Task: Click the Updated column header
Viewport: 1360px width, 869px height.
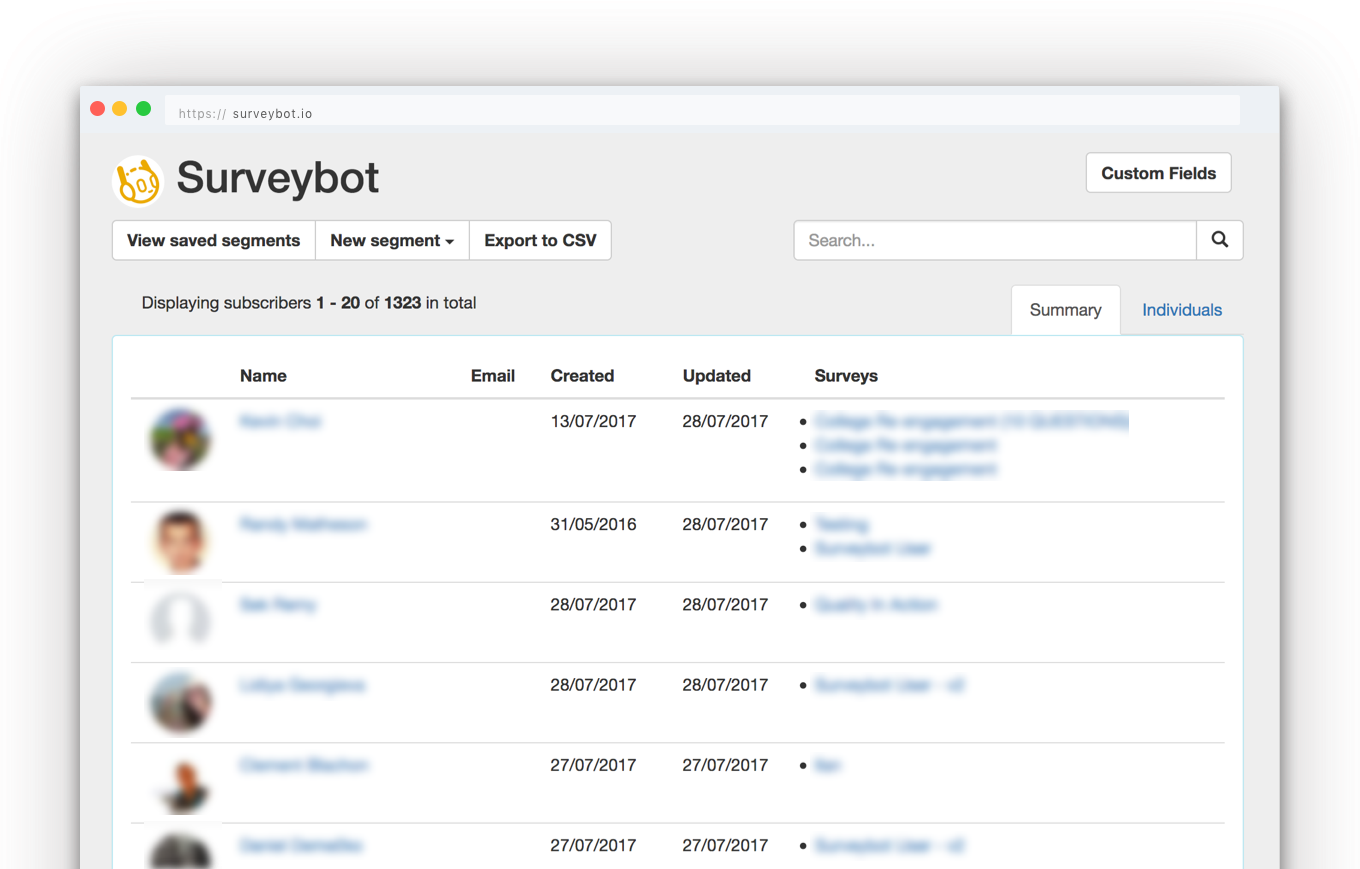Action: pos(716,375)
